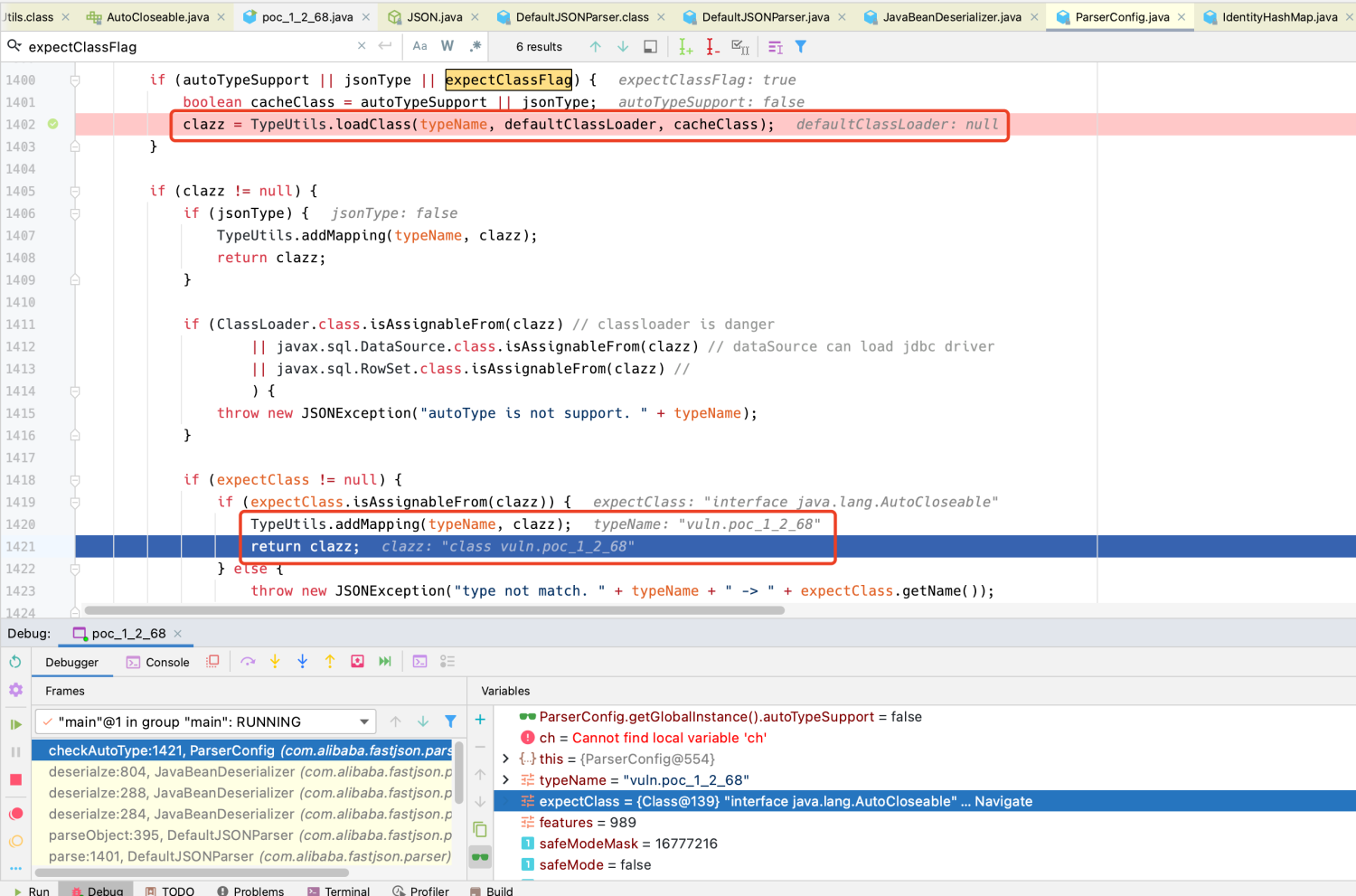The image size is (1356, 896).
Task: Stop the debug session
Action: 15,779
